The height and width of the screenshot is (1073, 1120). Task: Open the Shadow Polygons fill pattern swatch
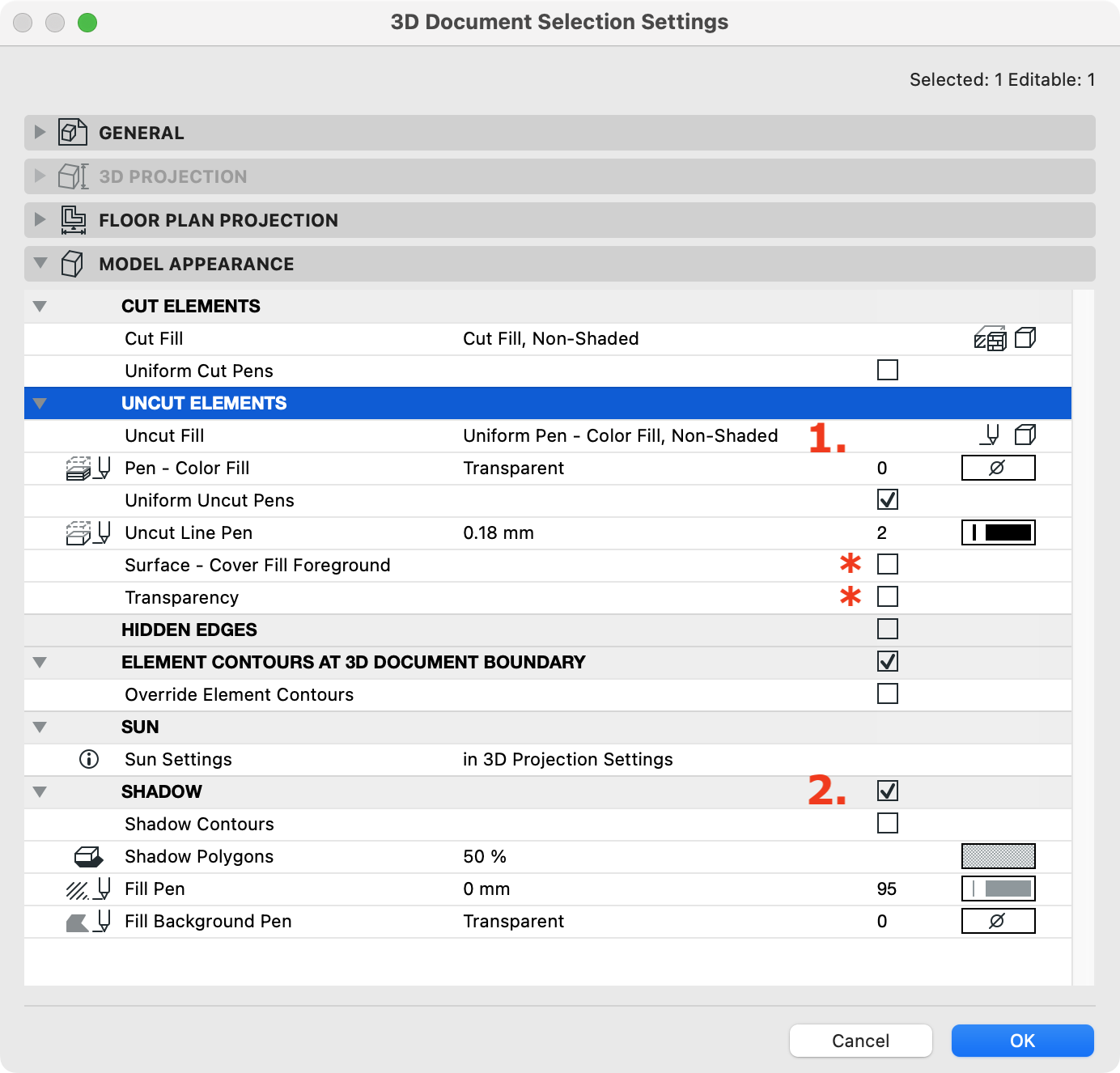coord(999,856)
